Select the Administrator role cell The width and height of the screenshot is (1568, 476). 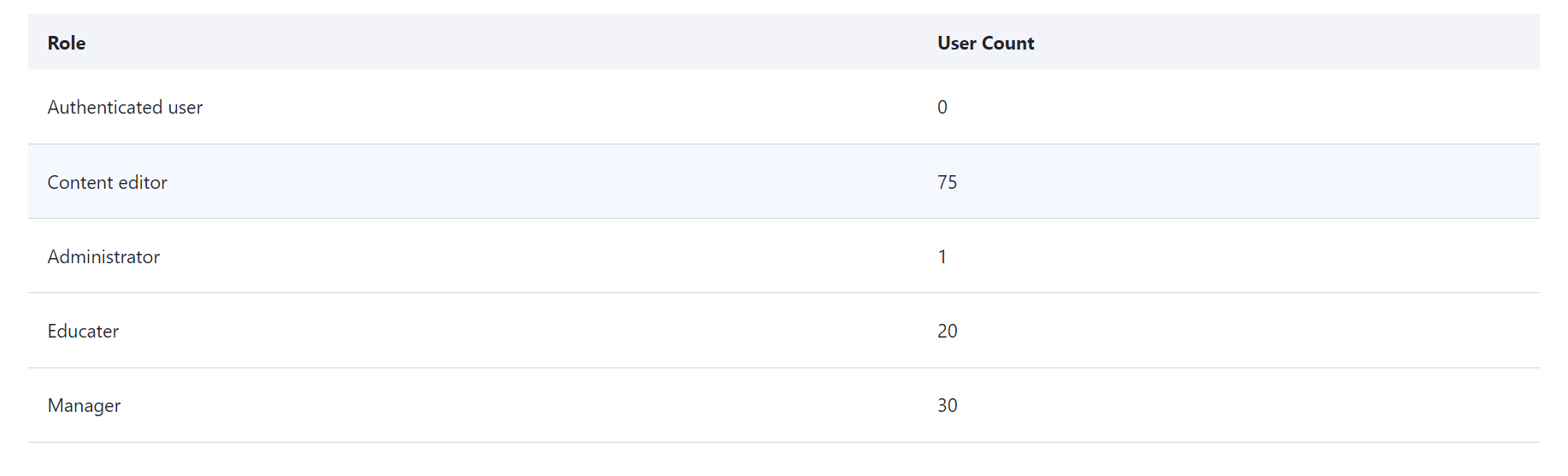pos(103,256)
